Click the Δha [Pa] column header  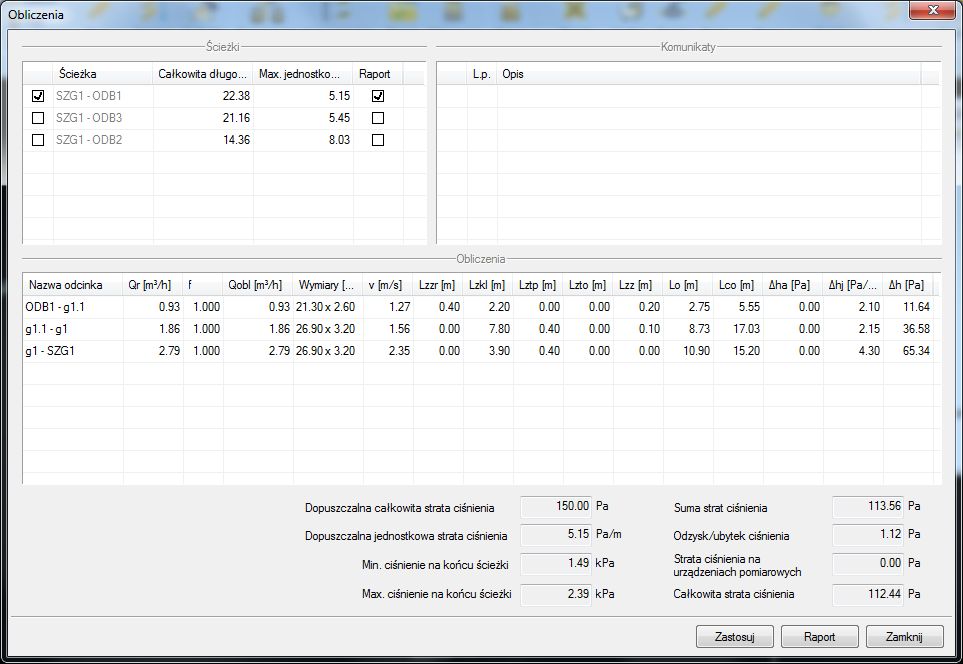(x=793, y=285)
